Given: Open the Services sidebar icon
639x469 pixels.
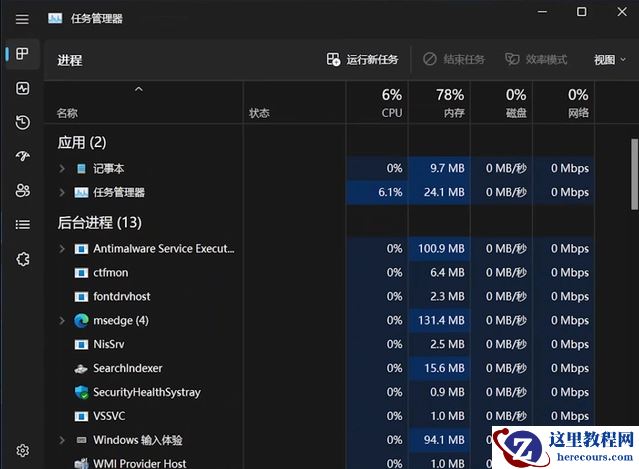Looking at the screenshot, I should click(x=22, y=259).
